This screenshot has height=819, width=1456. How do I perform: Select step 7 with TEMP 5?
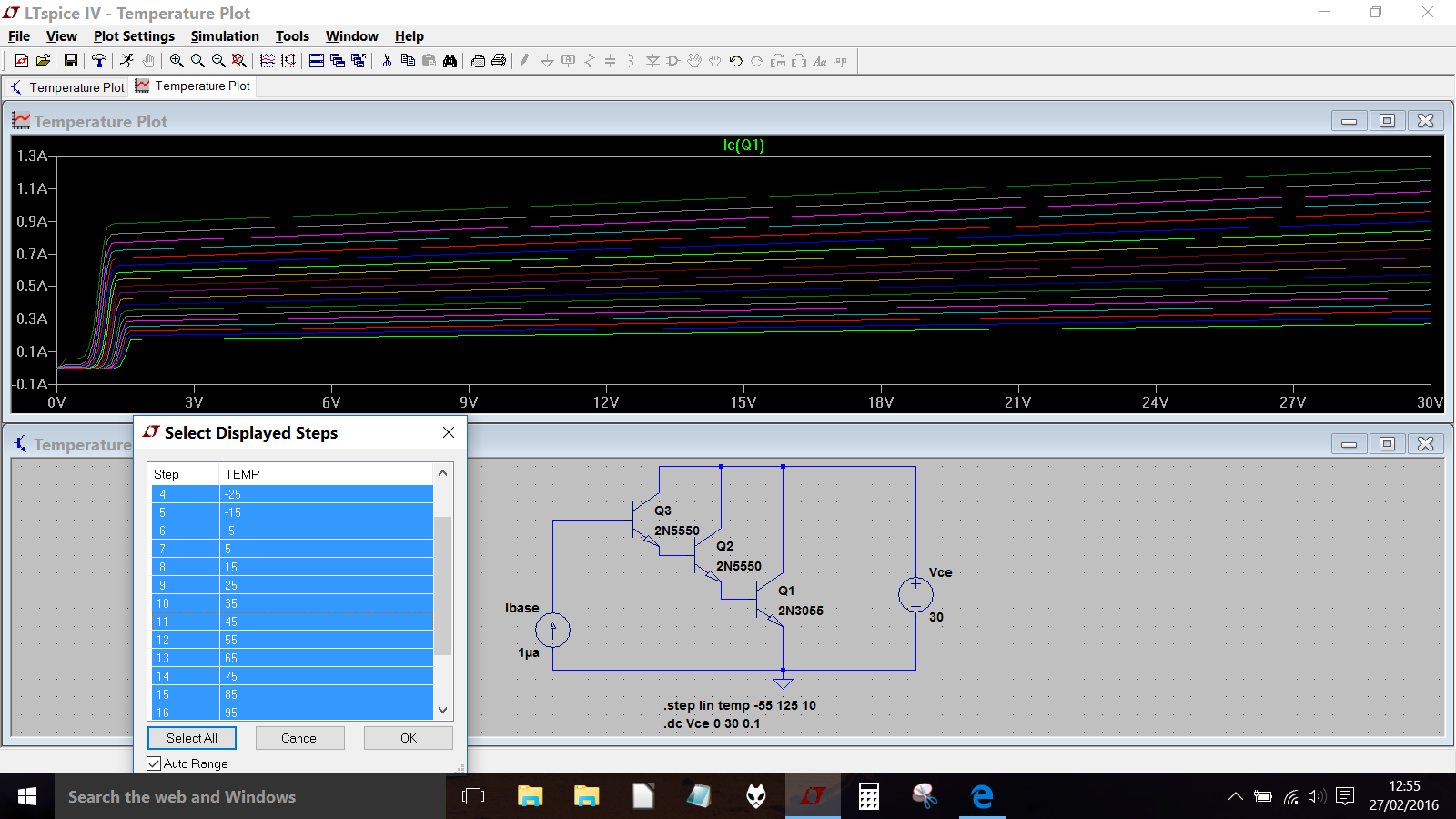pyautogui.click(x=292, y=549)
